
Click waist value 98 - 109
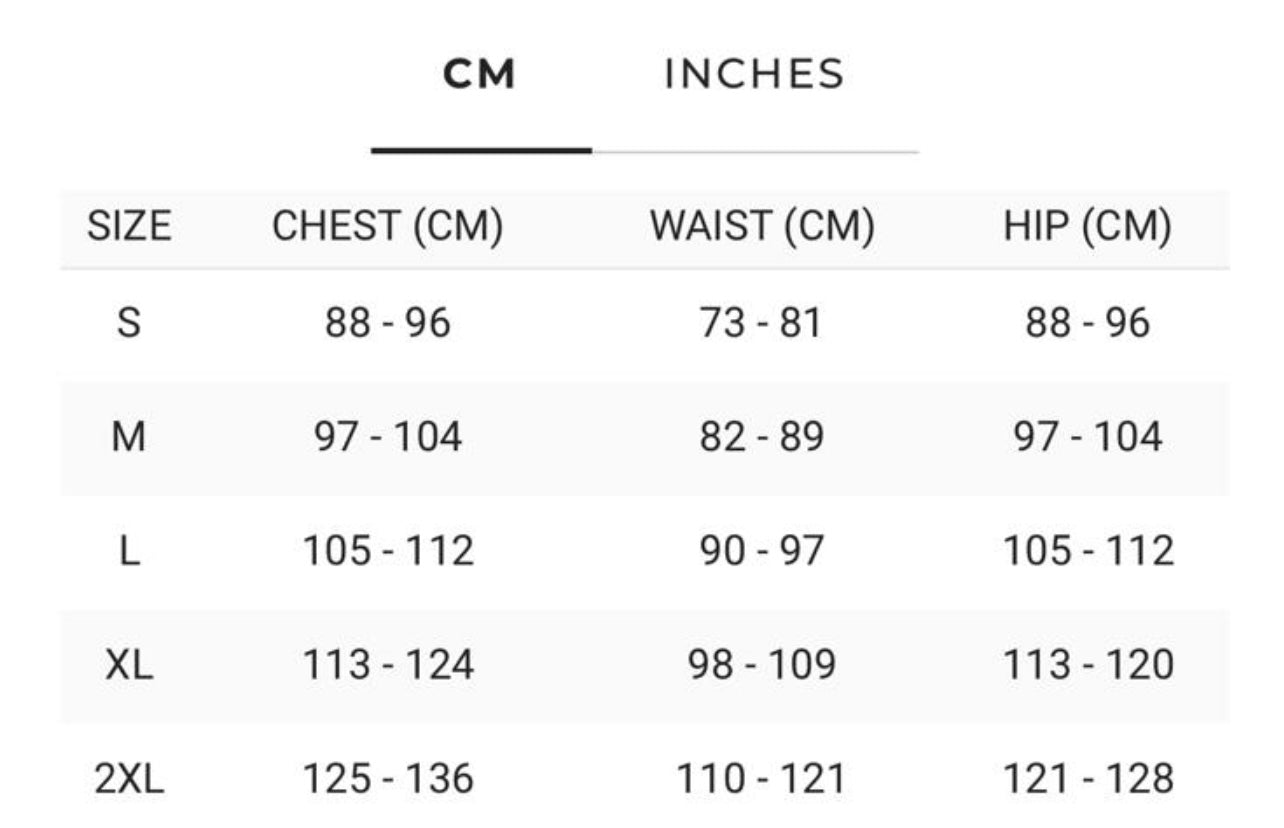coord(761,665)
